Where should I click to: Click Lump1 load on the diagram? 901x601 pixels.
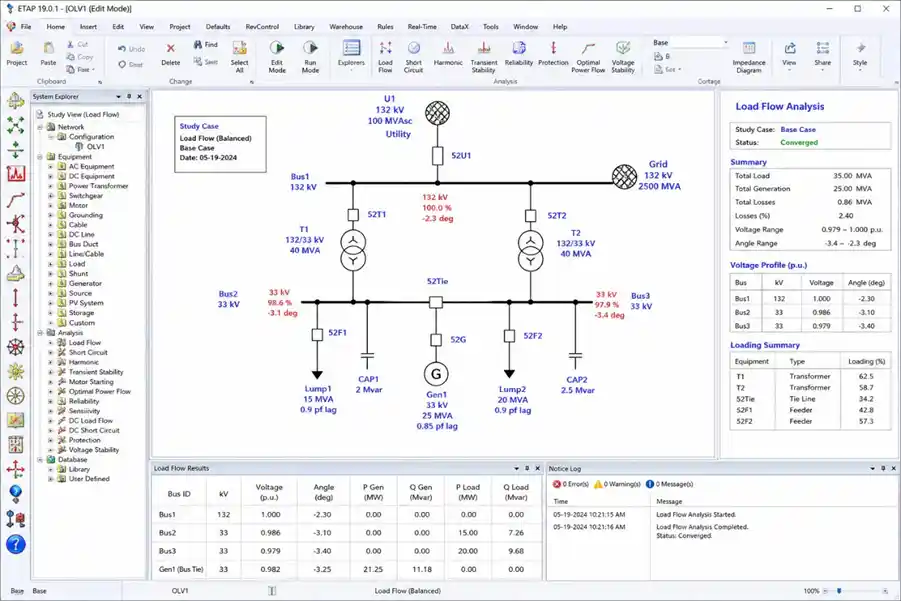[x=317, y=374]
